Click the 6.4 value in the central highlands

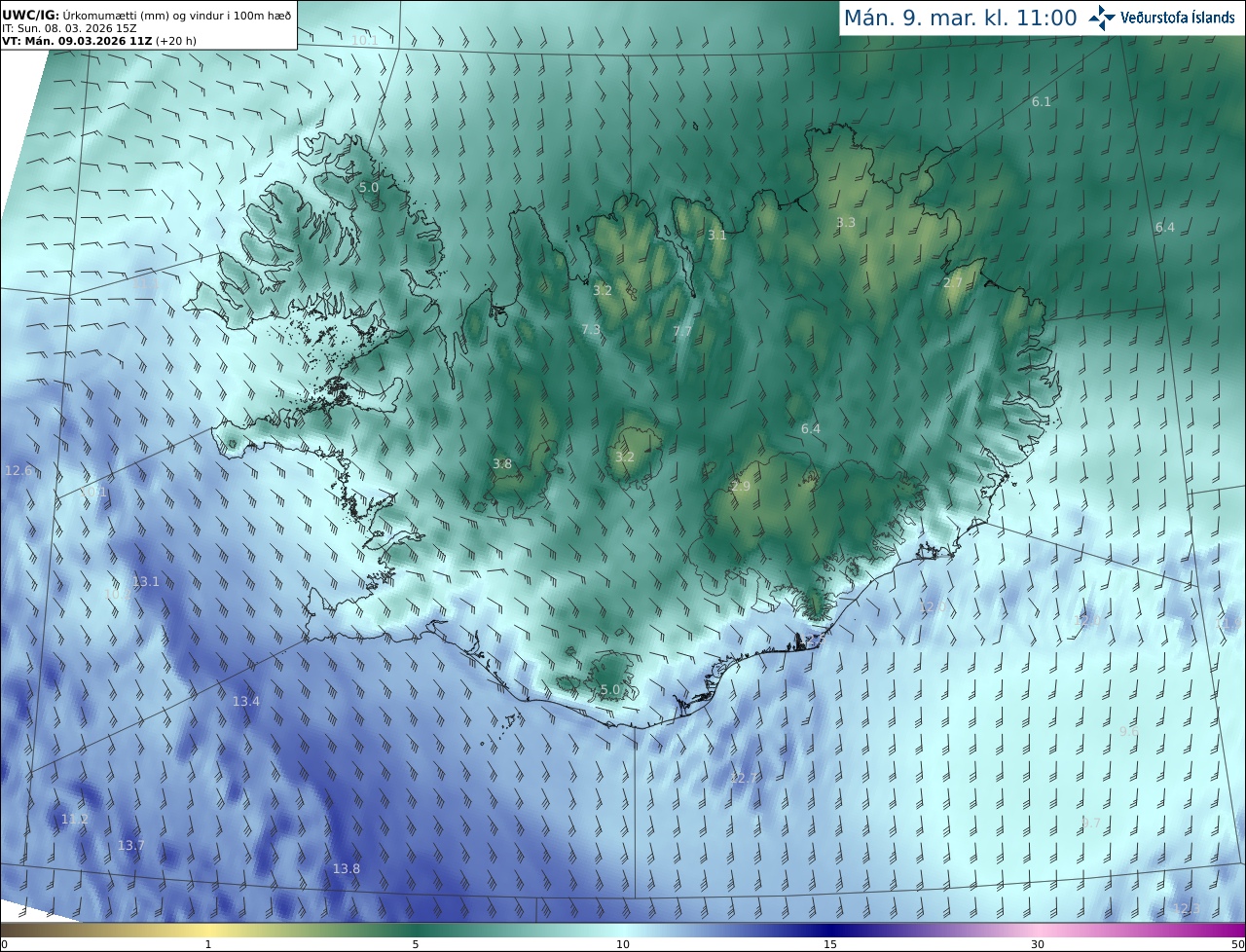click(x=811, y=429)
